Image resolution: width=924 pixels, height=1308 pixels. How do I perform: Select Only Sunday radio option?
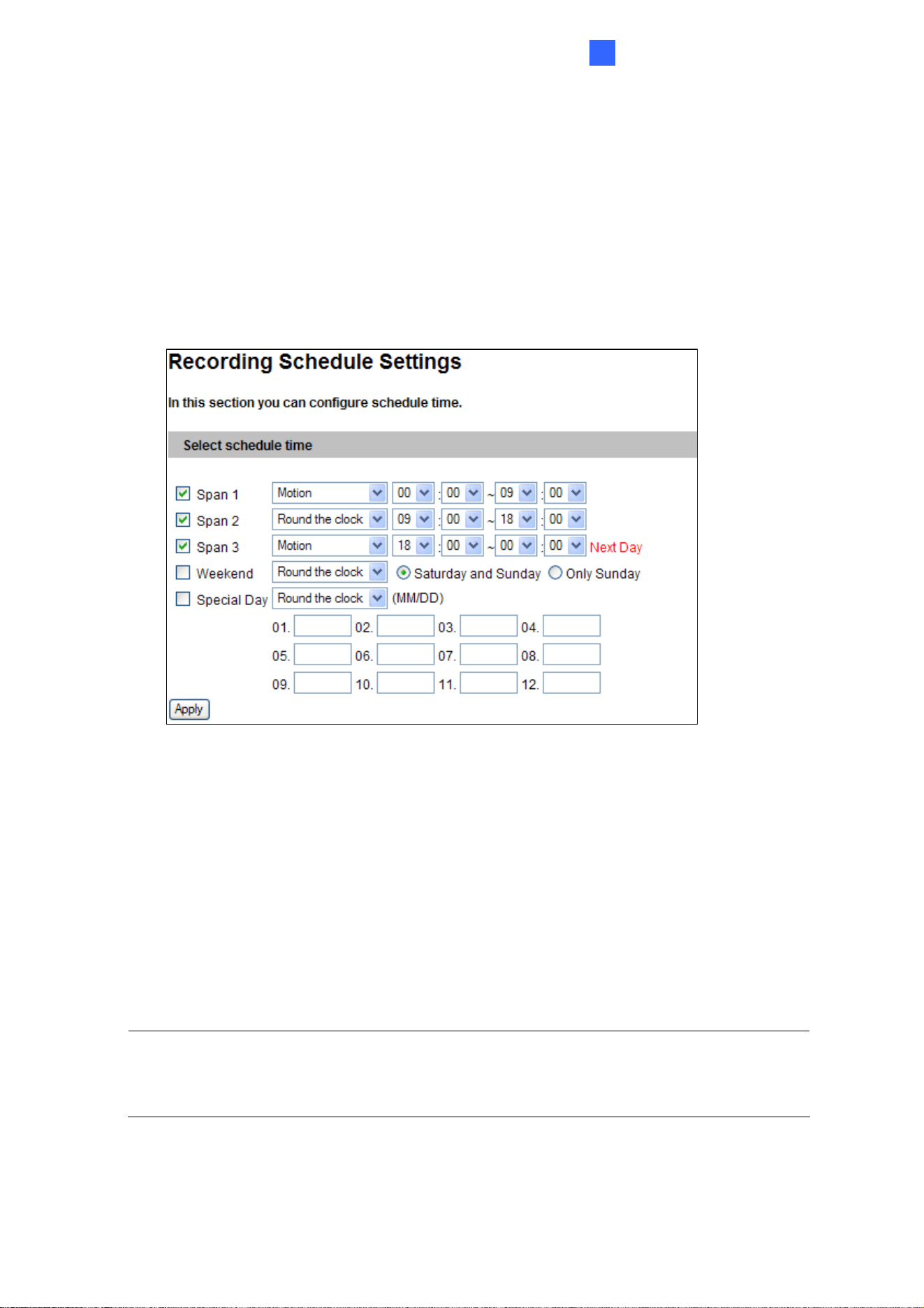tap(555, 573)
